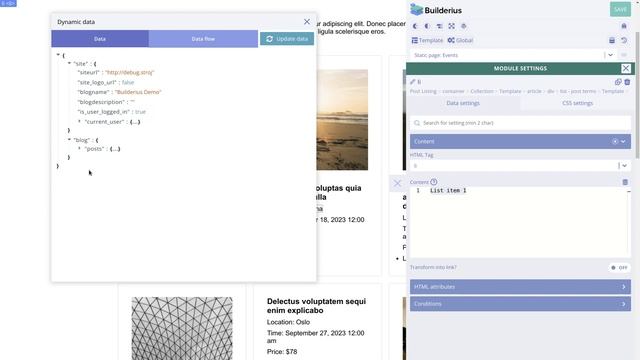Open the Global settings
The height and width of the screenshot is (360, 640).
point(460,40)
